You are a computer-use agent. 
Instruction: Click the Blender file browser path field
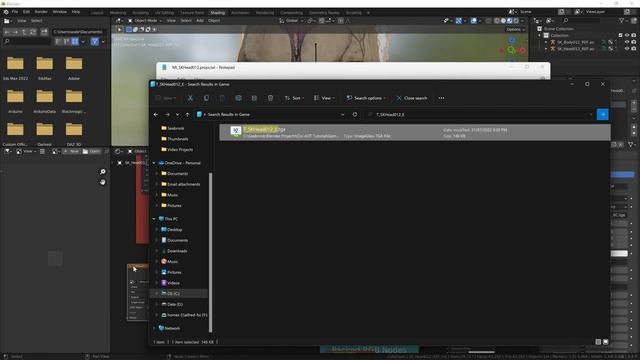[x=79, y=31]
